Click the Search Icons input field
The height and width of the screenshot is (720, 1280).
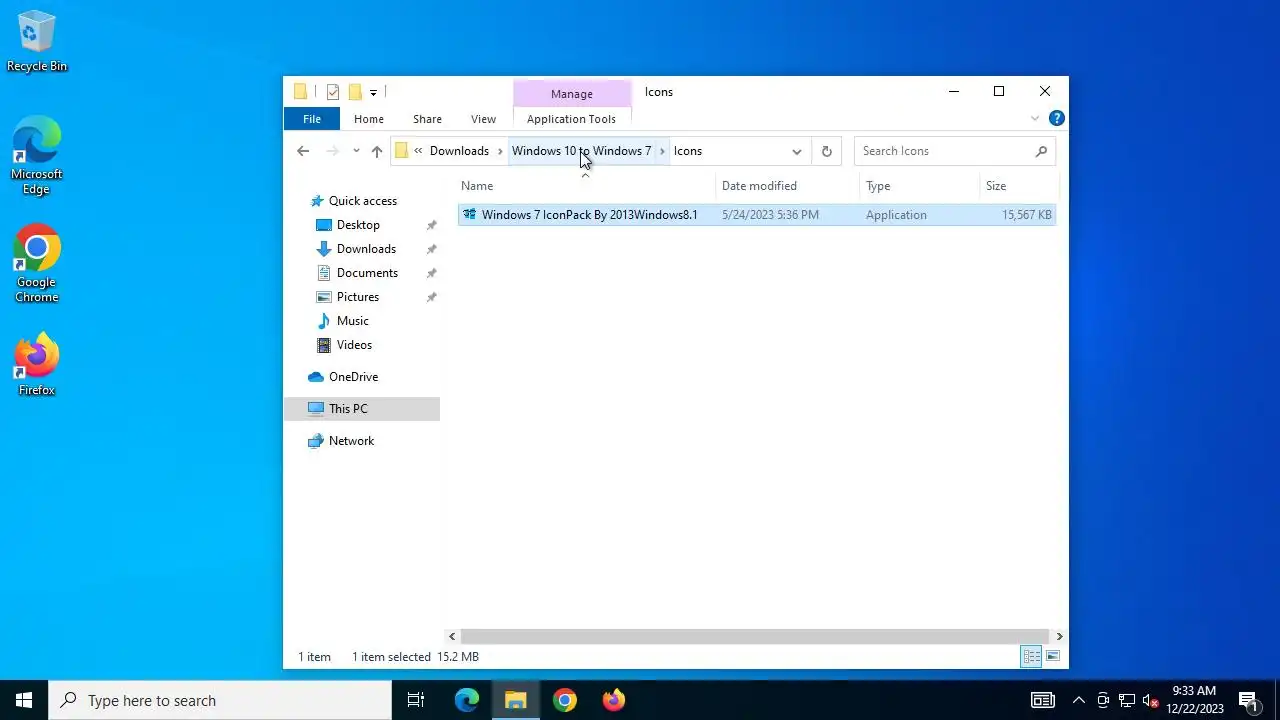coord(944,151)
